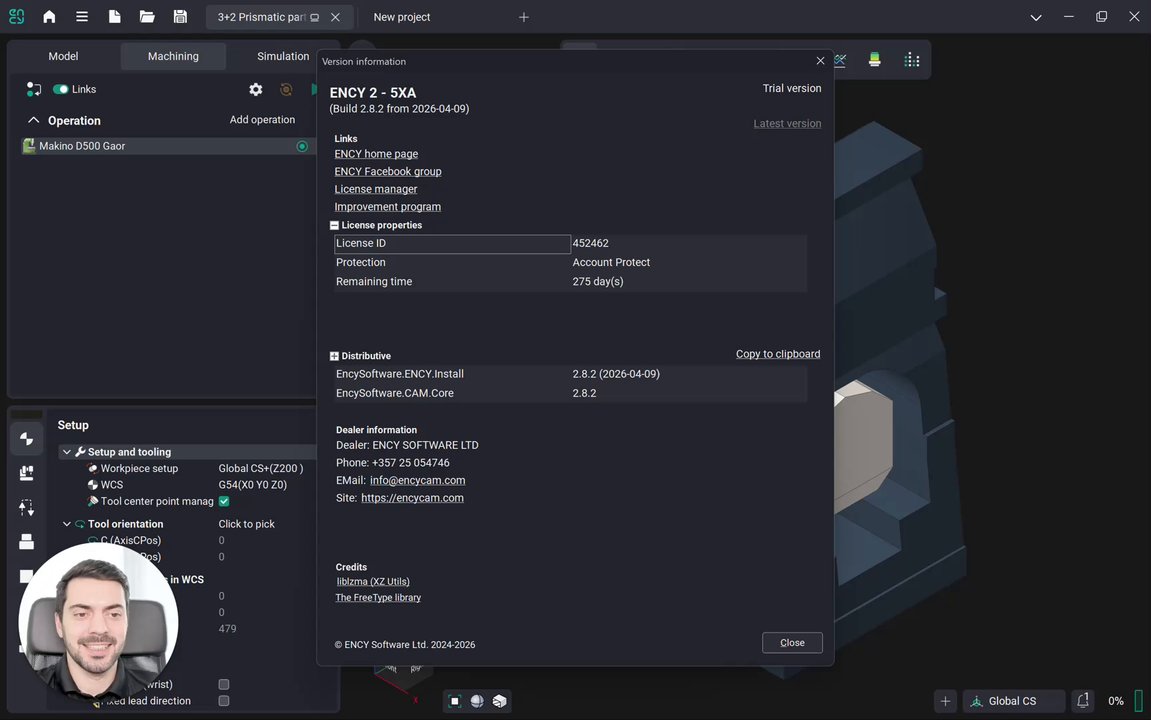Collapse the Tool orientation group
Image resolution: width=1151 pixels, height=720 pixels.
coord(67,523)
